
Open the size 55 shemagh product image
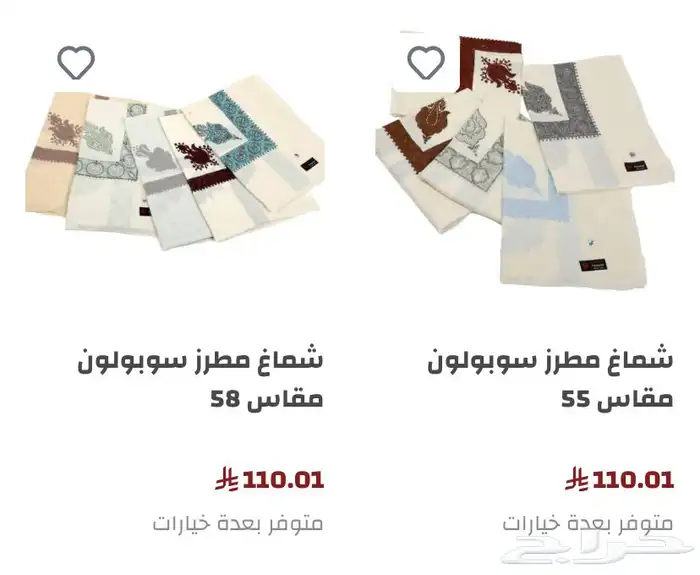[x=525, y=161]
